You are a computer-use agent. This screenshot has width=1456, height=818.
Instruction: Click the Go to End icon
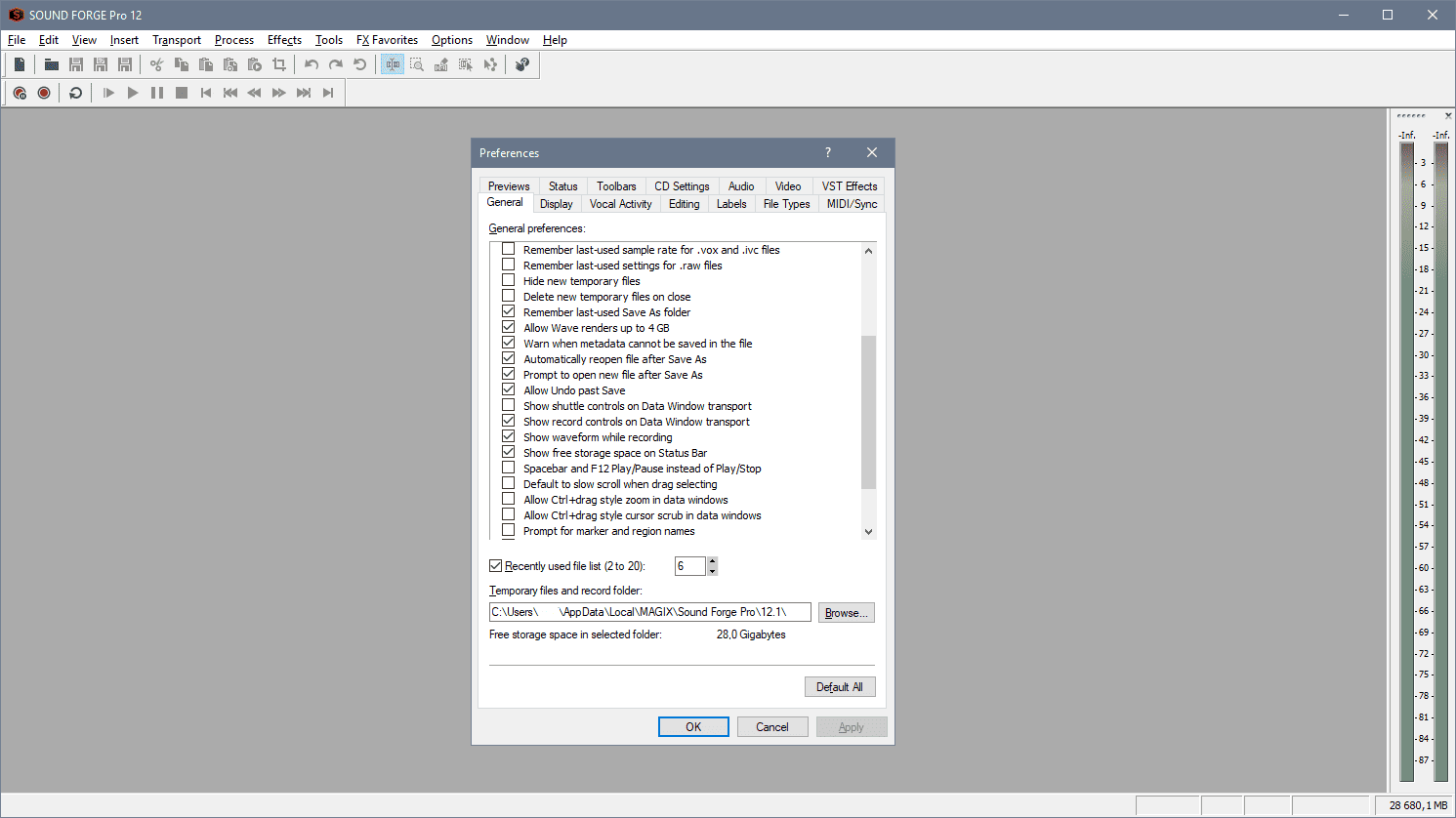[328, 93]
